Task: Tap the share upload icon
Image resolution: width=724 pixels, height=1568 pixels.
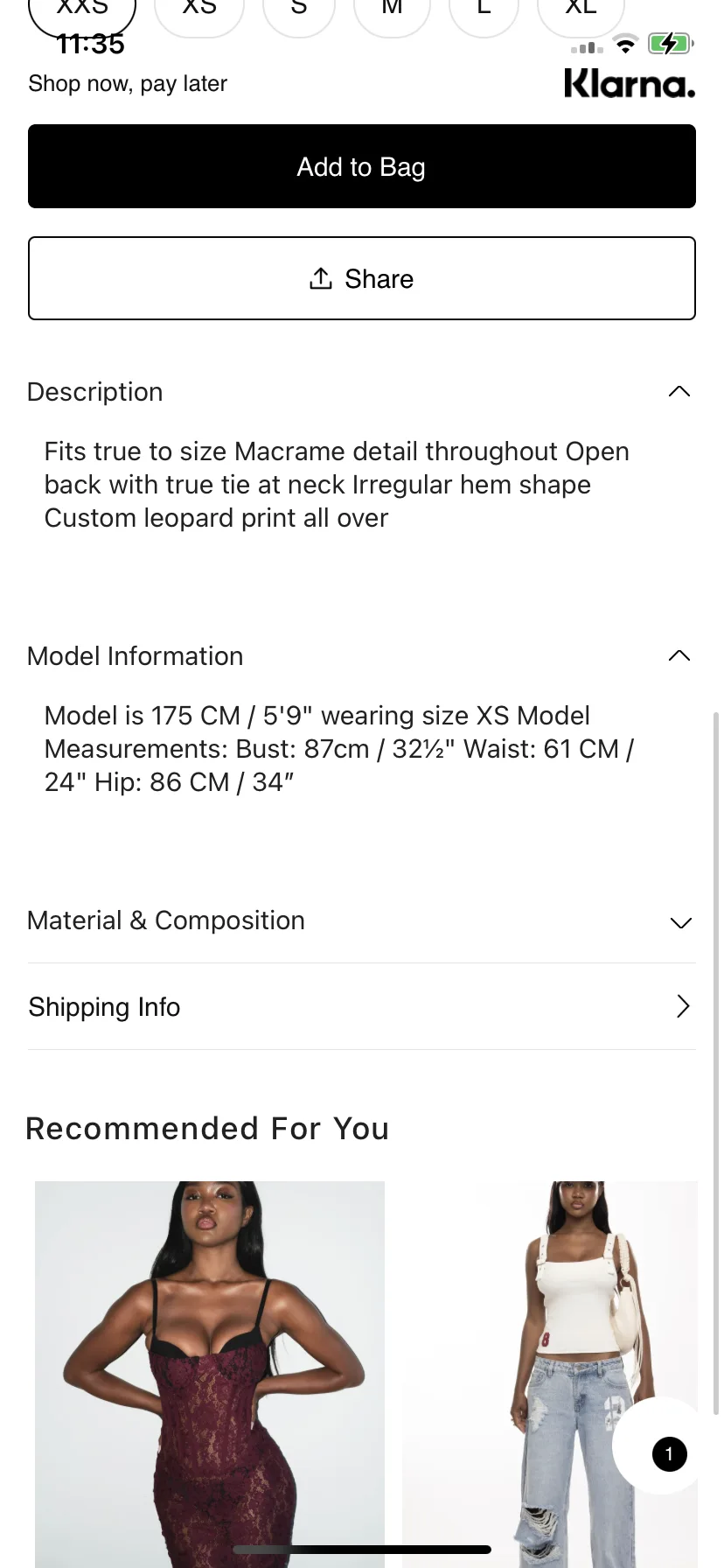Action: point(321,278)
